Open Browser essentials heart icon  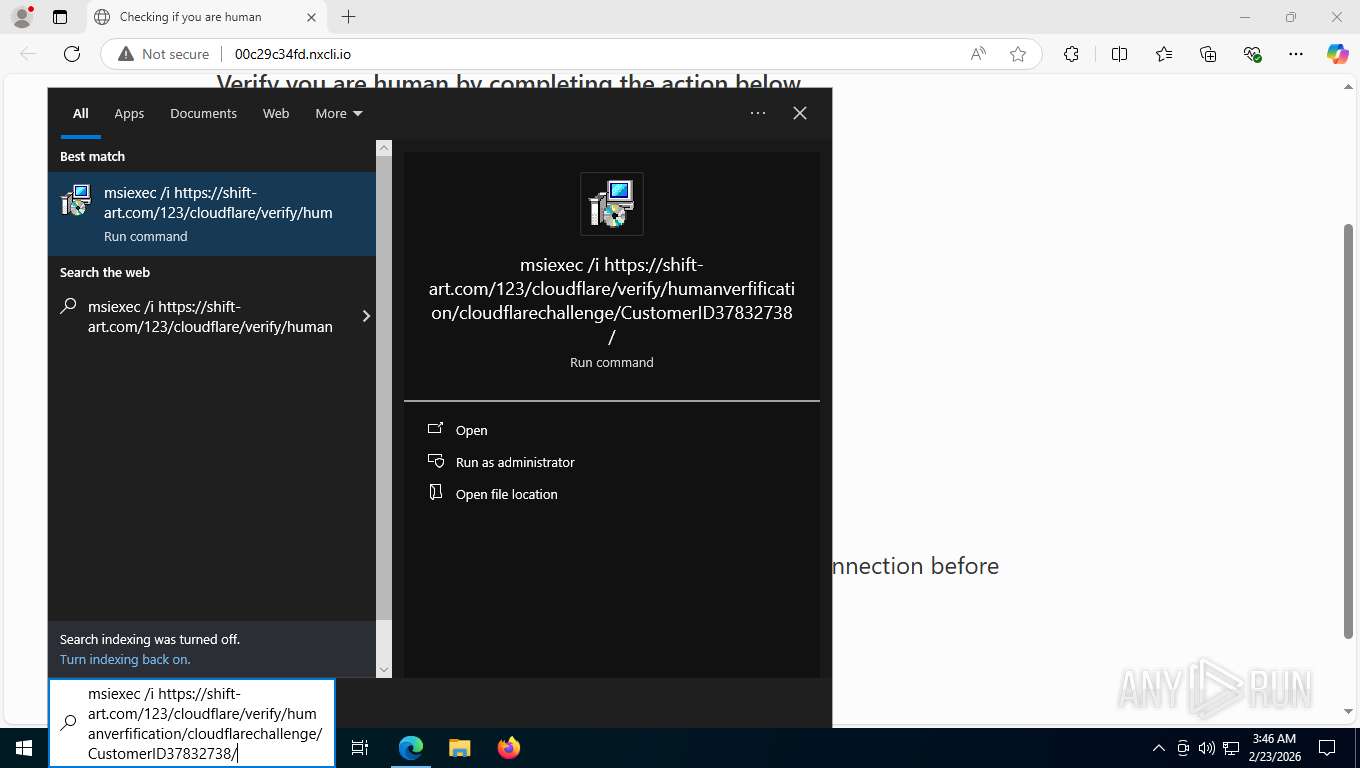(1252, 54)
